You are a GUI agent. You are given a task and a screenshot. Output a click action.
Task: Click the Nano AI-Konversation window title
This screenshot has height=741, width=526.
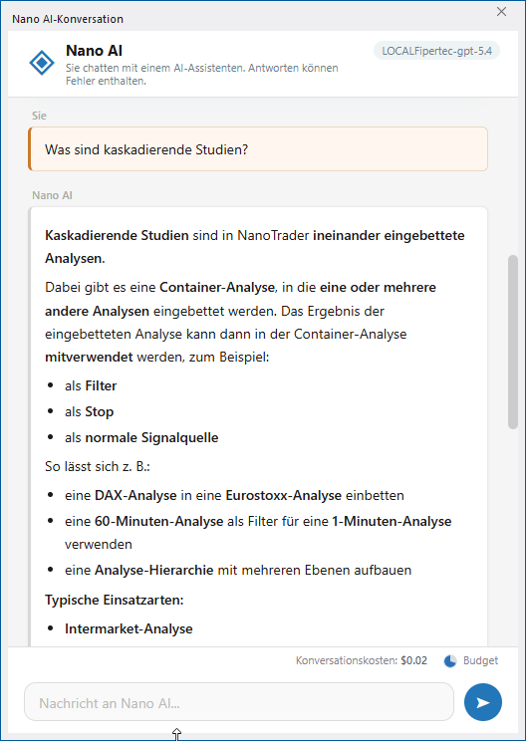(68, 19)
